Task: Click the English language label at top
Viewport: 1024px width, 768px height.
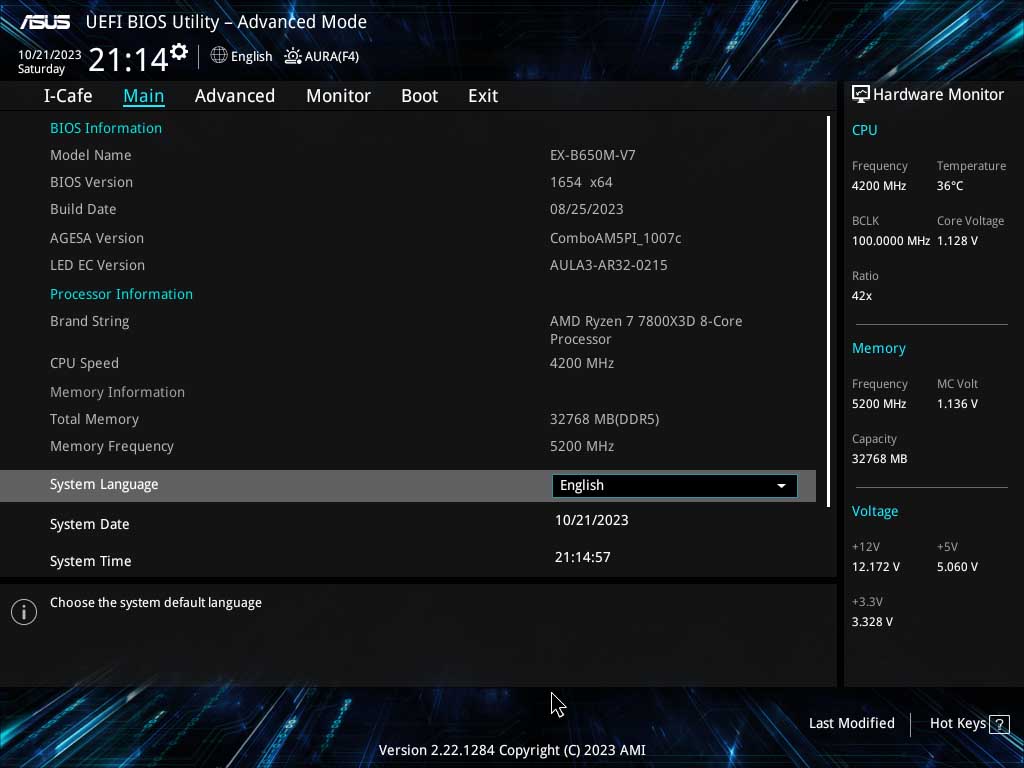Action: [251, 57]
